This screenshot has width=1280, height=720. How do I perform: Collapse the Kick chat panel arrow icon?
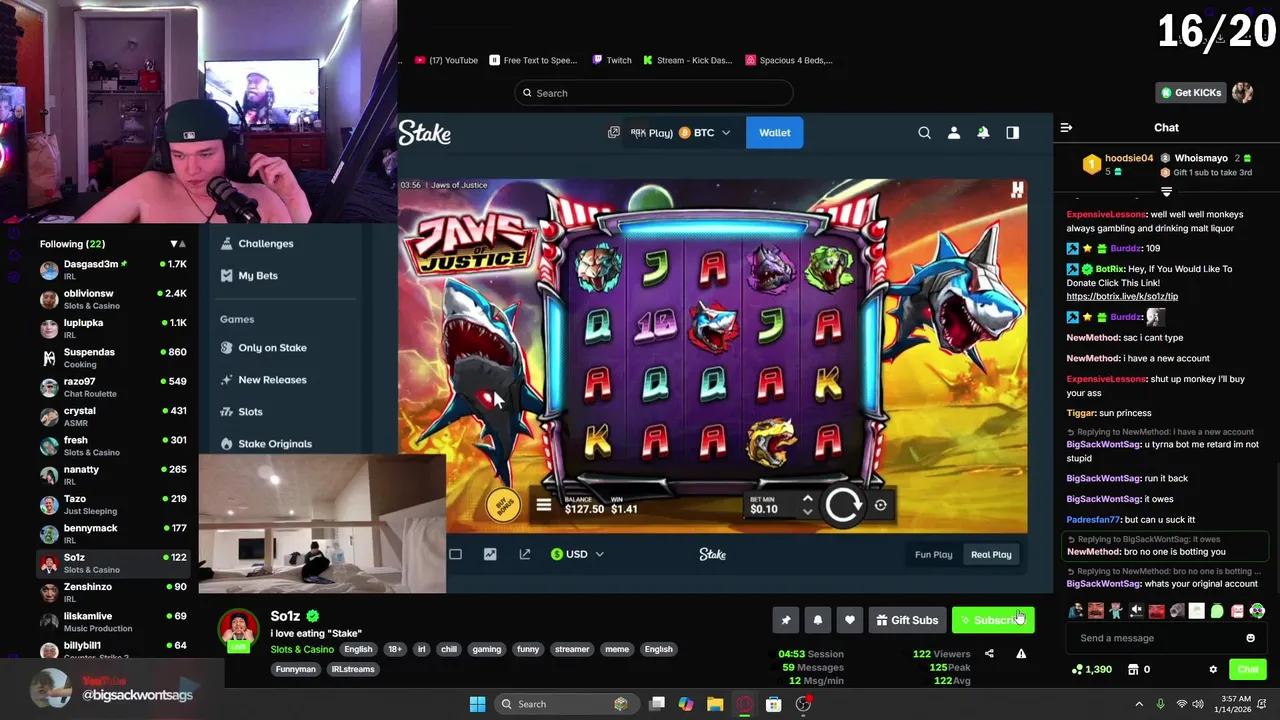[x=1066, y=127]
